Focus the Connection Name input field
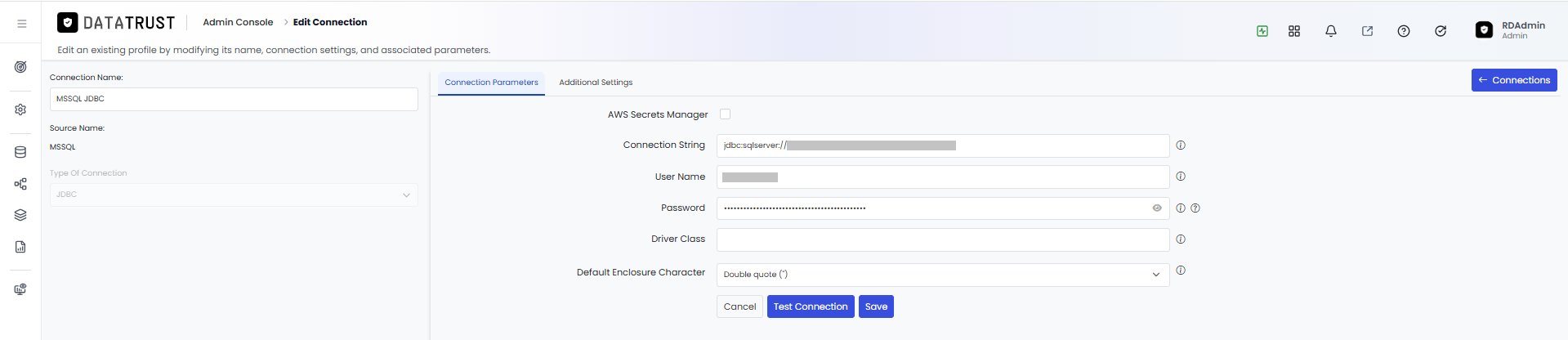 point(234,99)
